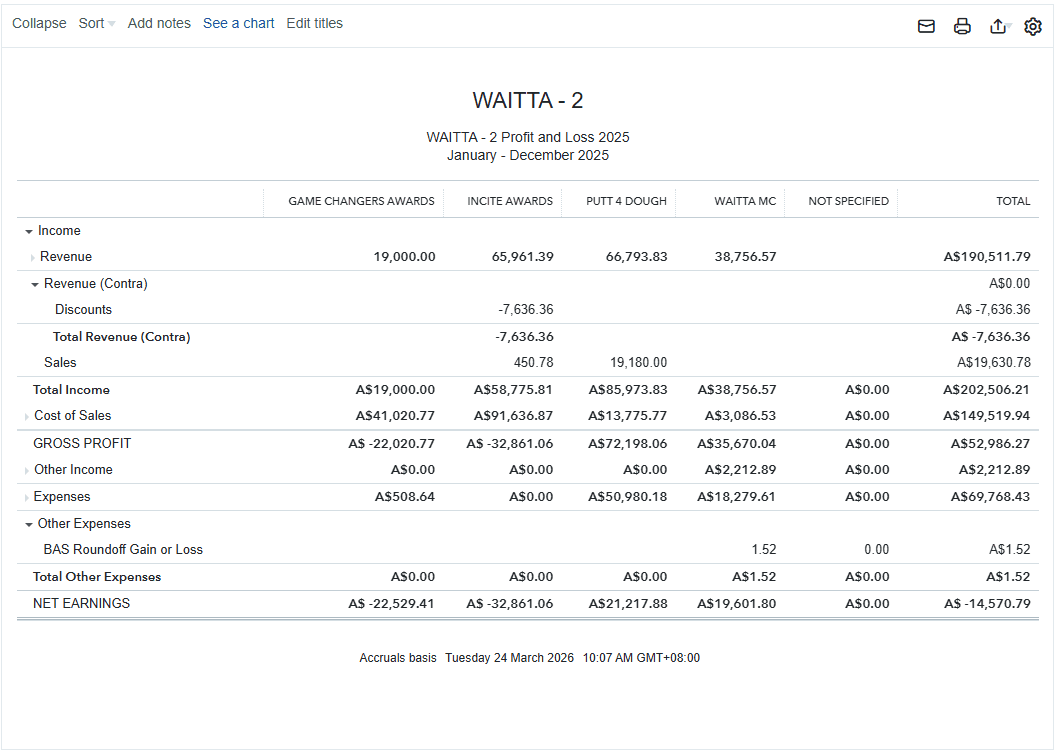Click Add notes
Image resolution: width=1057 pixels, height=753 pixels.
[159, 23]
